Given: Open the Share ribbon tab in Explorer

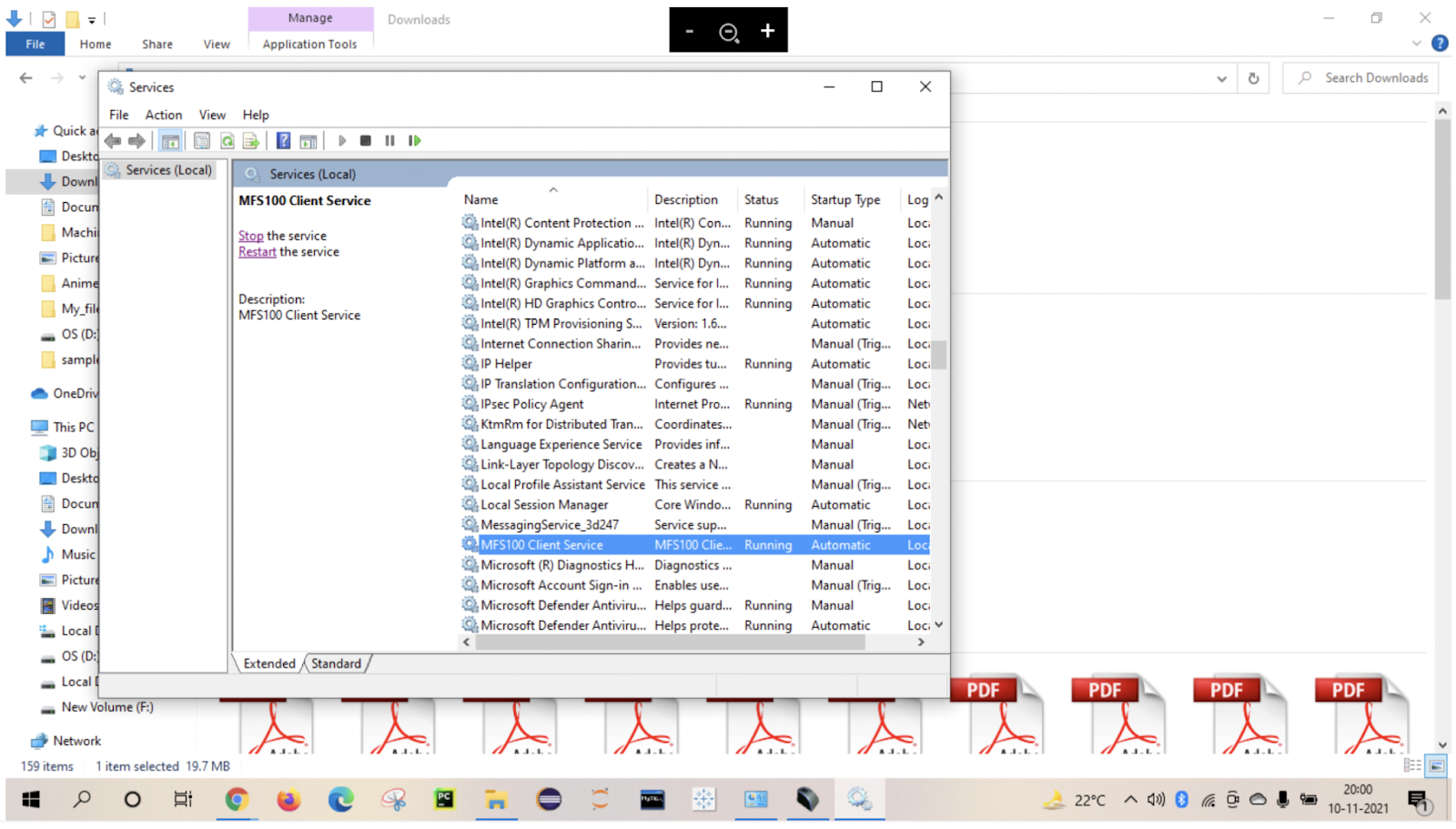Looking at the screenshot, I should click(x=157, y=44).
